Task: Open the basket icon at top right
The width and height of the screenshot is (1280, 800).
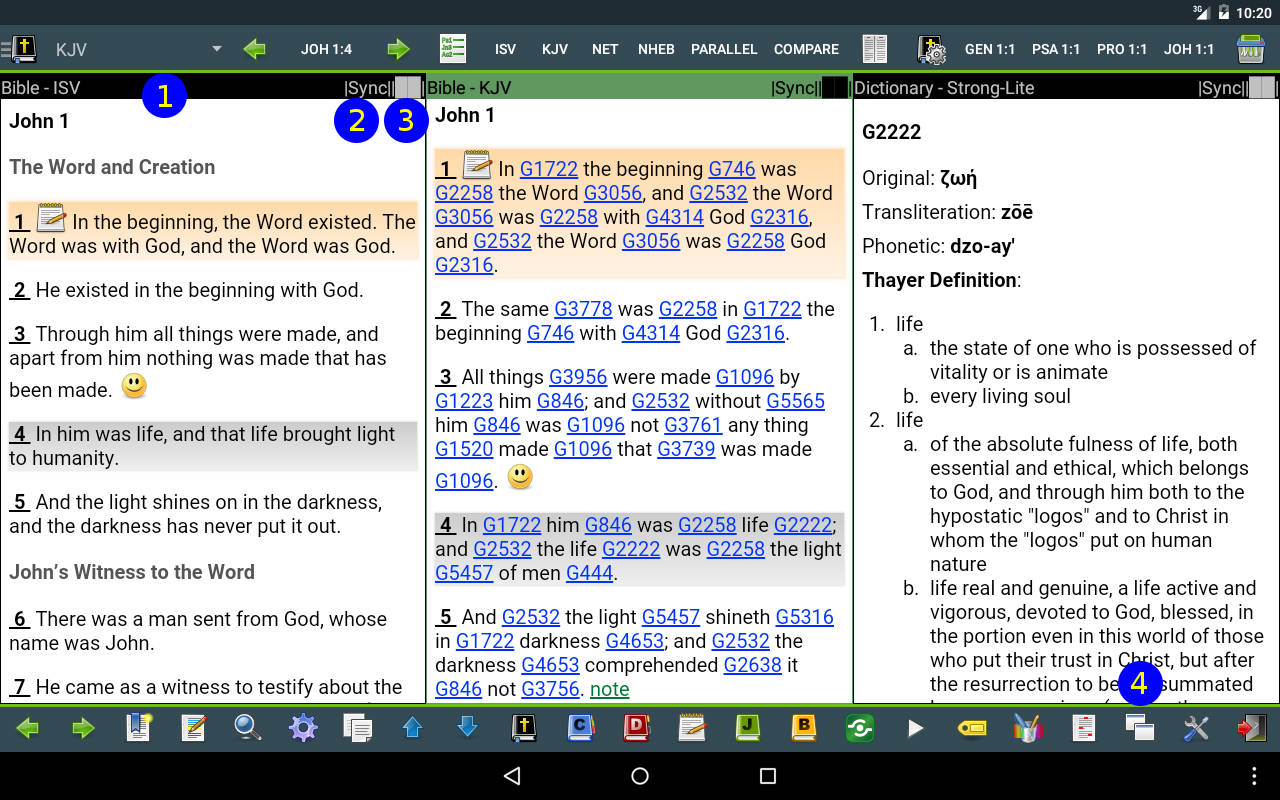Action: click(1251, 49)
